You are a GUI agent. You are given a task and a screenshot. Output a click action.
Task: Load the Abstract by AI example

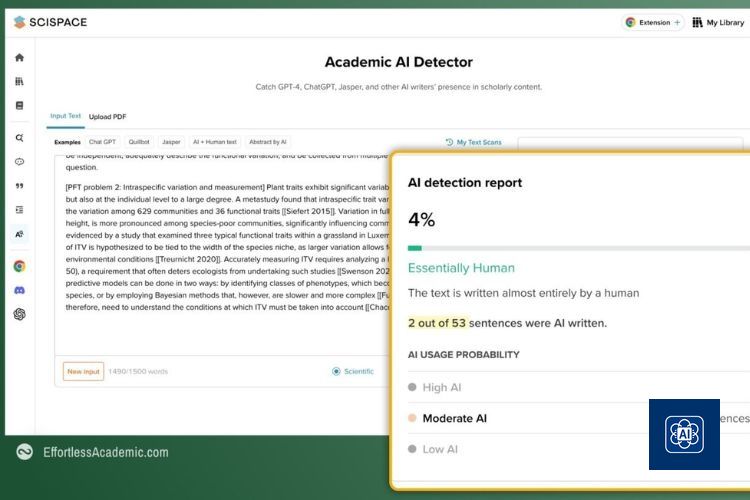268,142
